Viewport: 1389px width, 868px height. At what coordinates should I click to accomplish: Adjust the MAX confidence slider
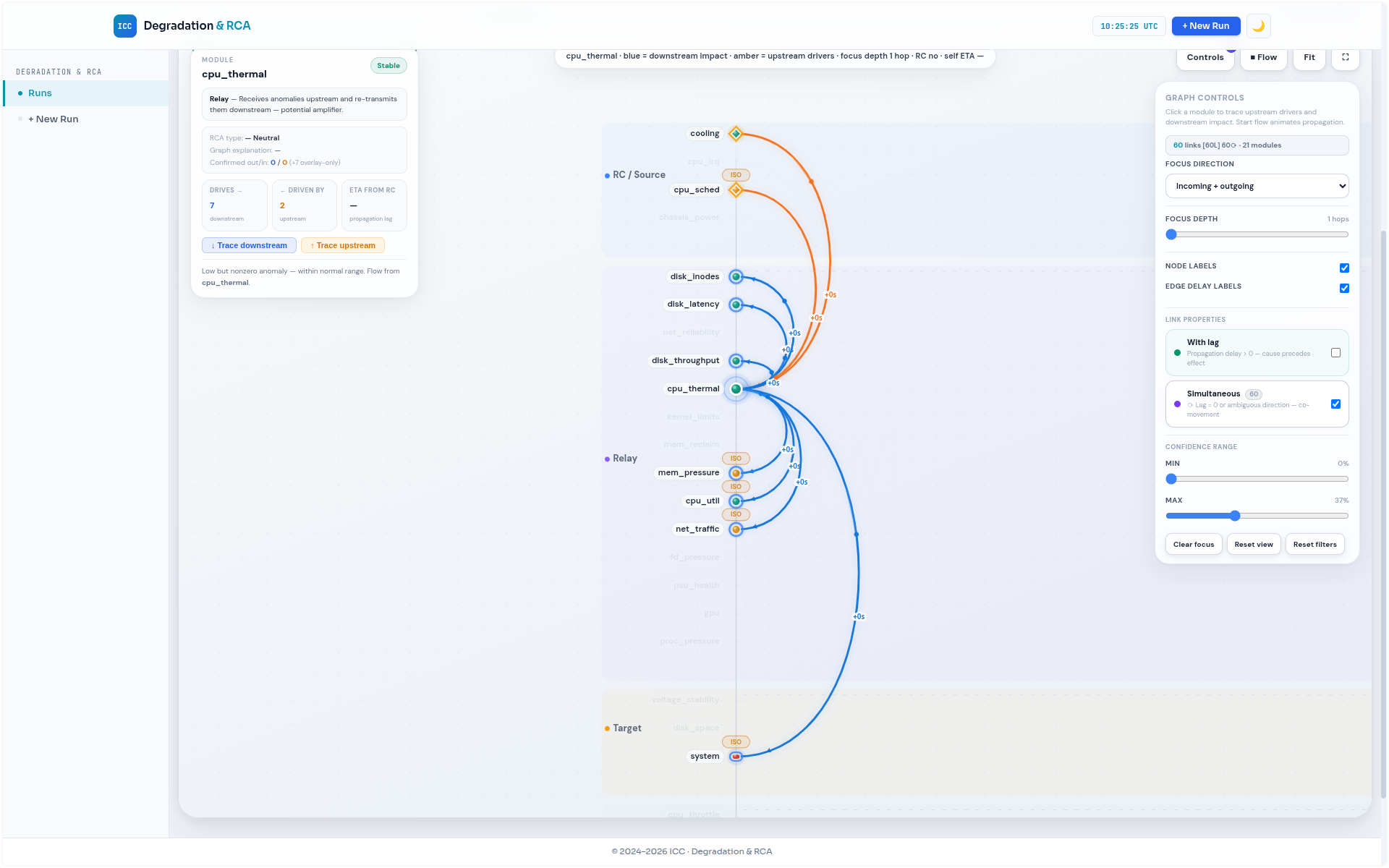click(x=1233, y=516)
